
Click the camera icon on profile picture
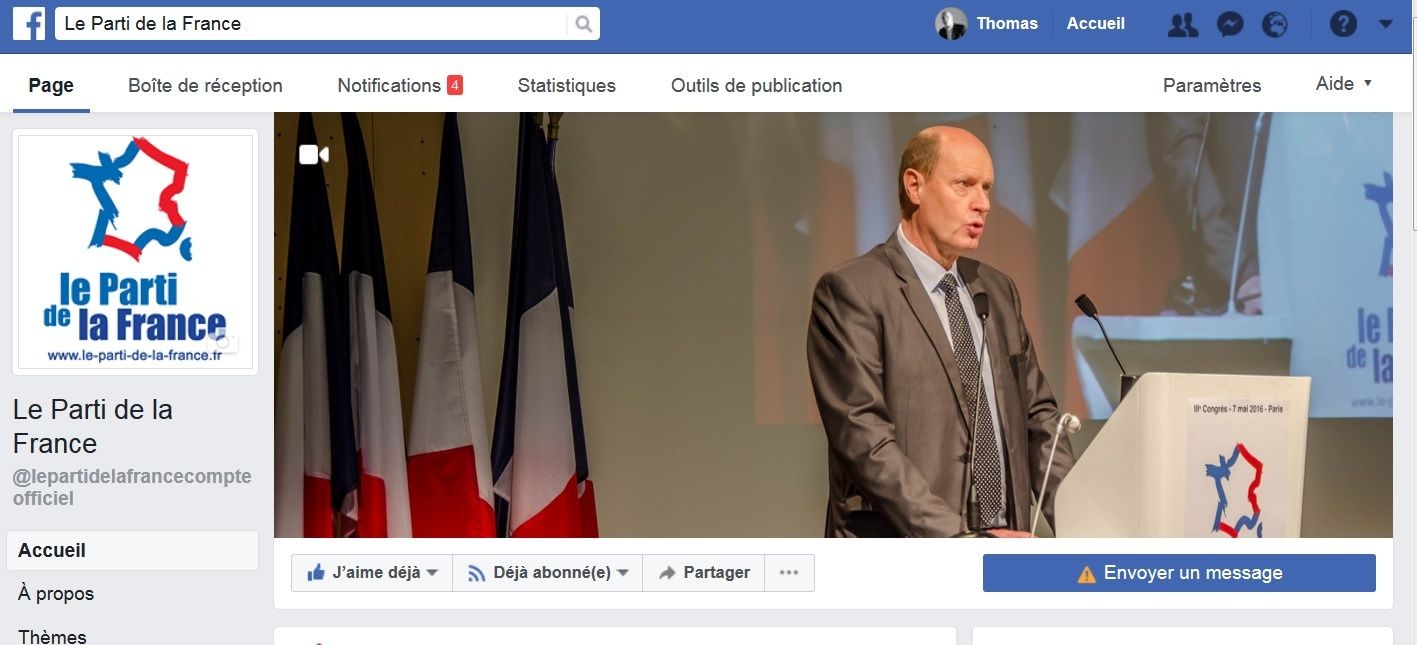[x=224, y=343]
